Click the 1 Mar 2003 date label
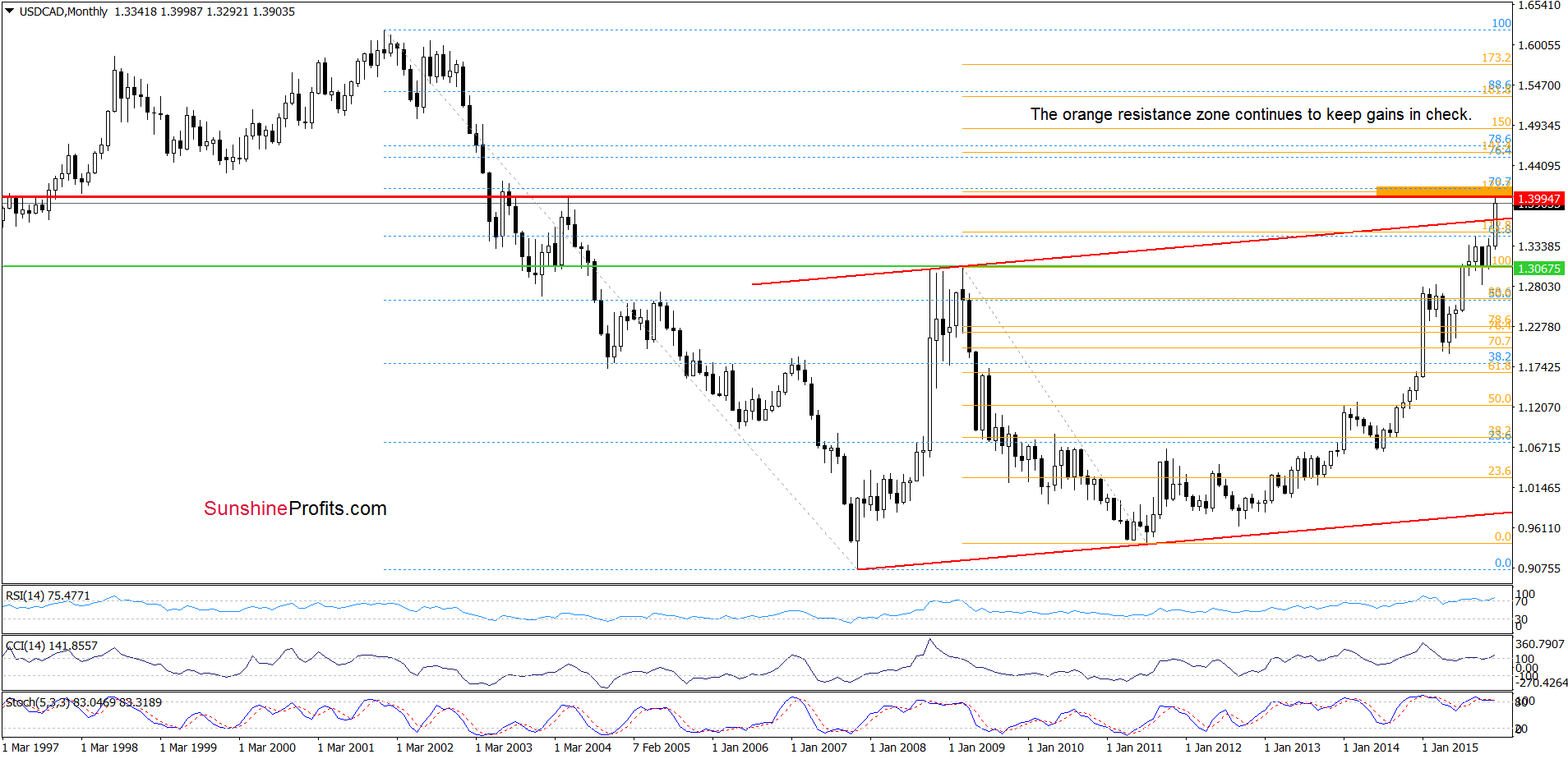This screenshot has width=1568, height=759. [504, 747]
